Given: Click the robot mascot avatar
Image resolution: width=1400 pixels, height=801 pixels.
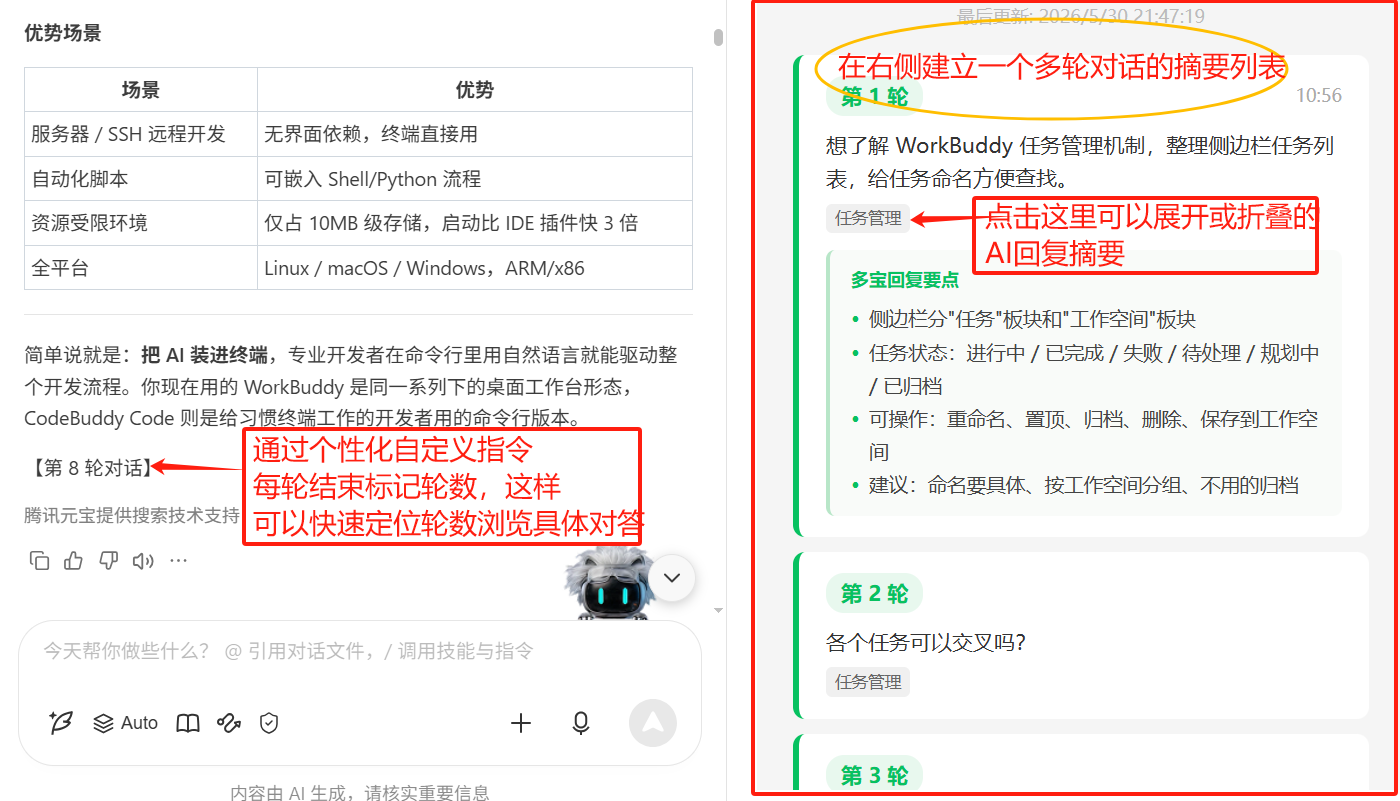Looking at the screenshot, I should tap(610, 582).
